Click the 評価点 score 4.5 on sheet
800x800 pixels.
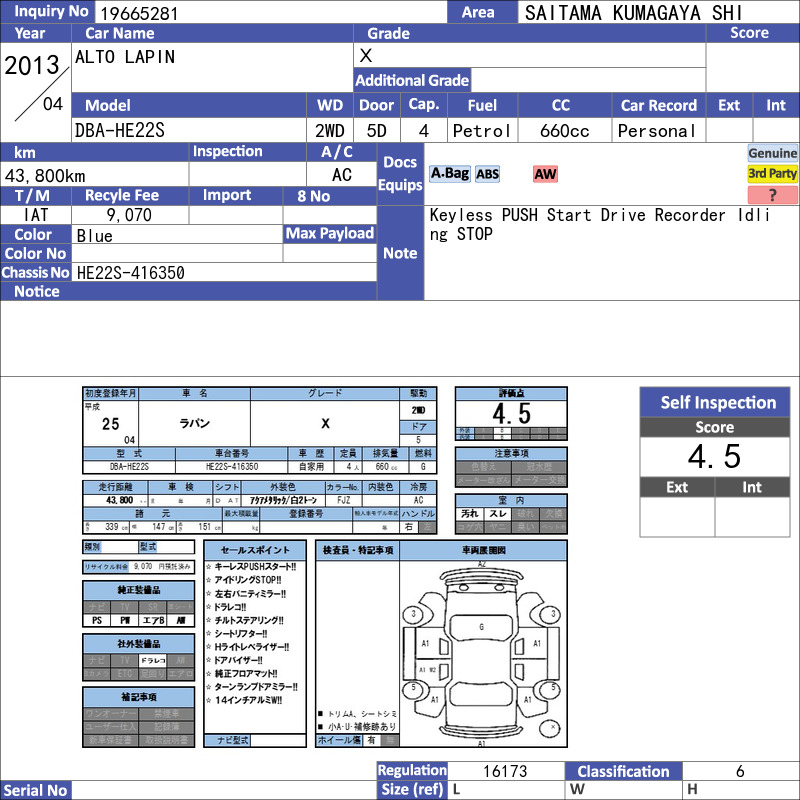[x=511, y=414]
